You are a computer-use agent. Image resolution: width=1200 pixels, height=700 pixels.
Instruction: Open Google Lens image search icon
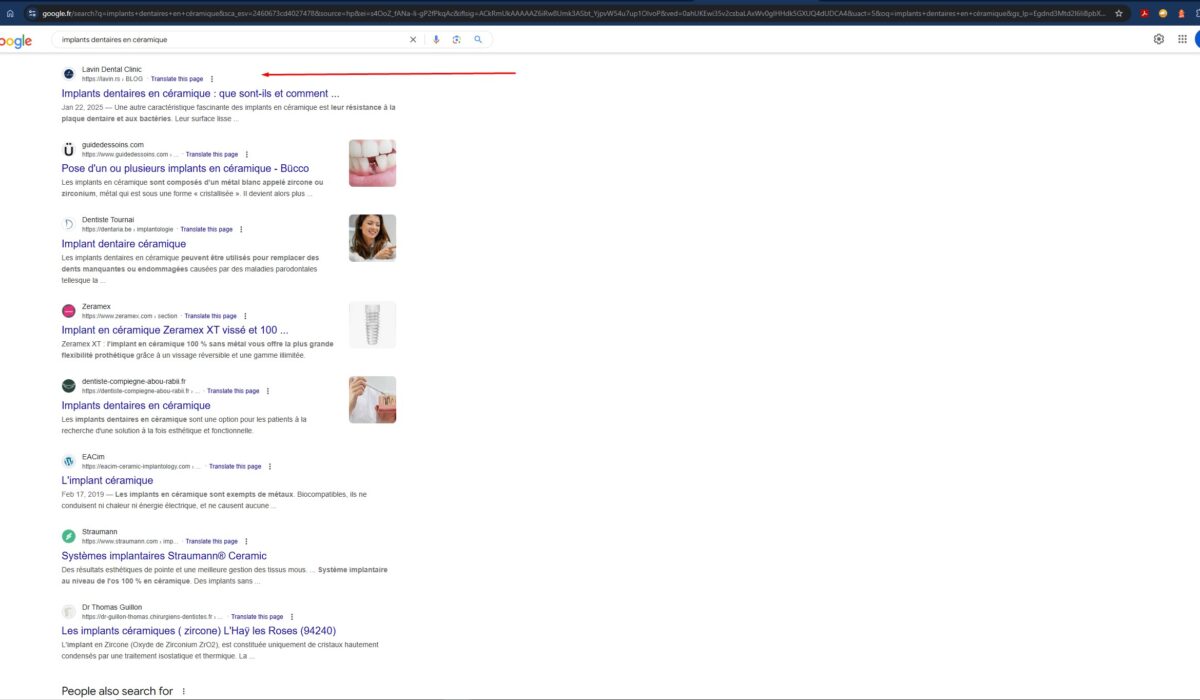click(456, 40)
